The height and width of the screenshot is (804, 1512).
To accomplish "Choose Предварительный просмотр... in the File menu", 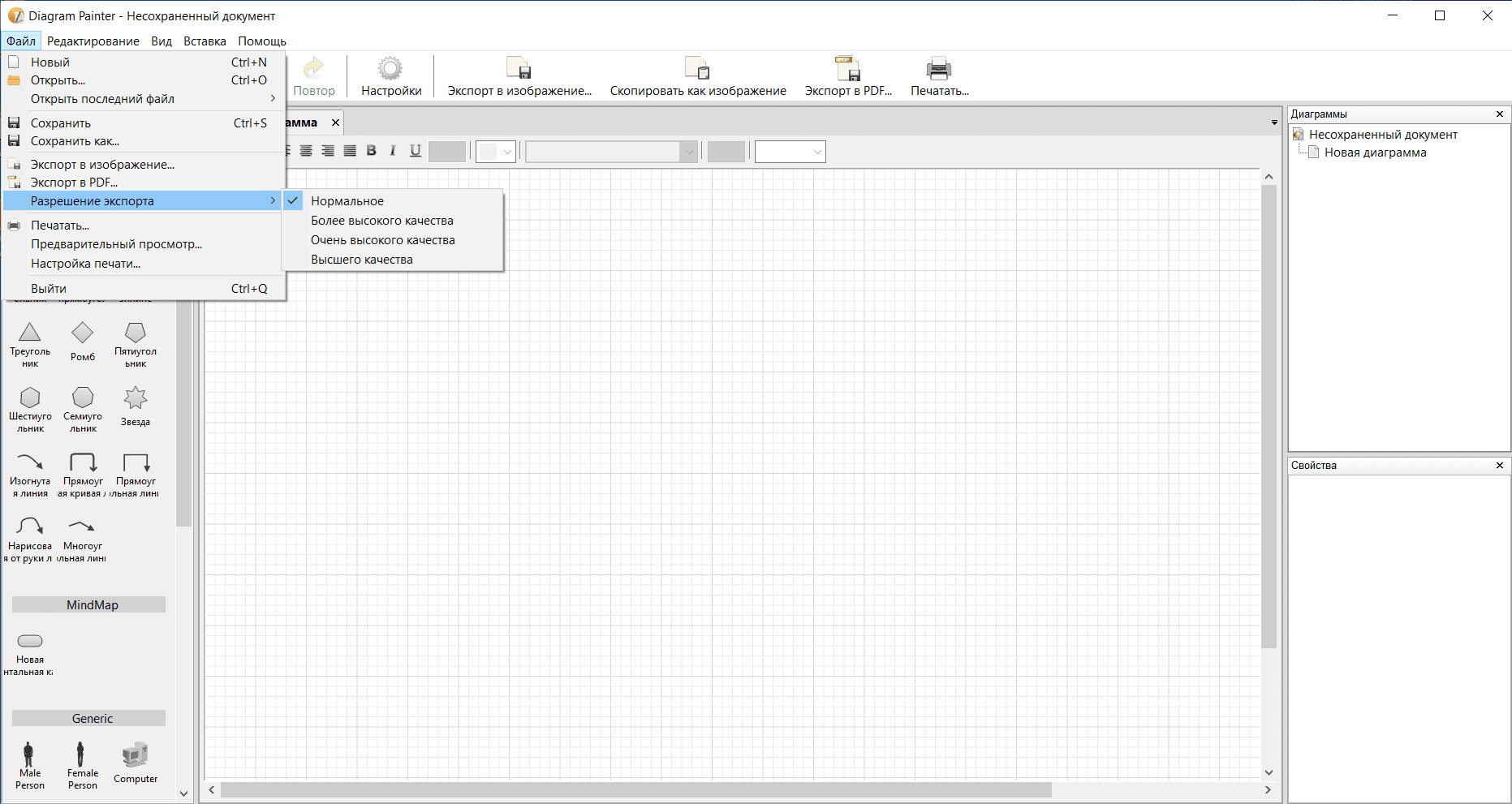I will pyautogui.click(x=143, y=244).
